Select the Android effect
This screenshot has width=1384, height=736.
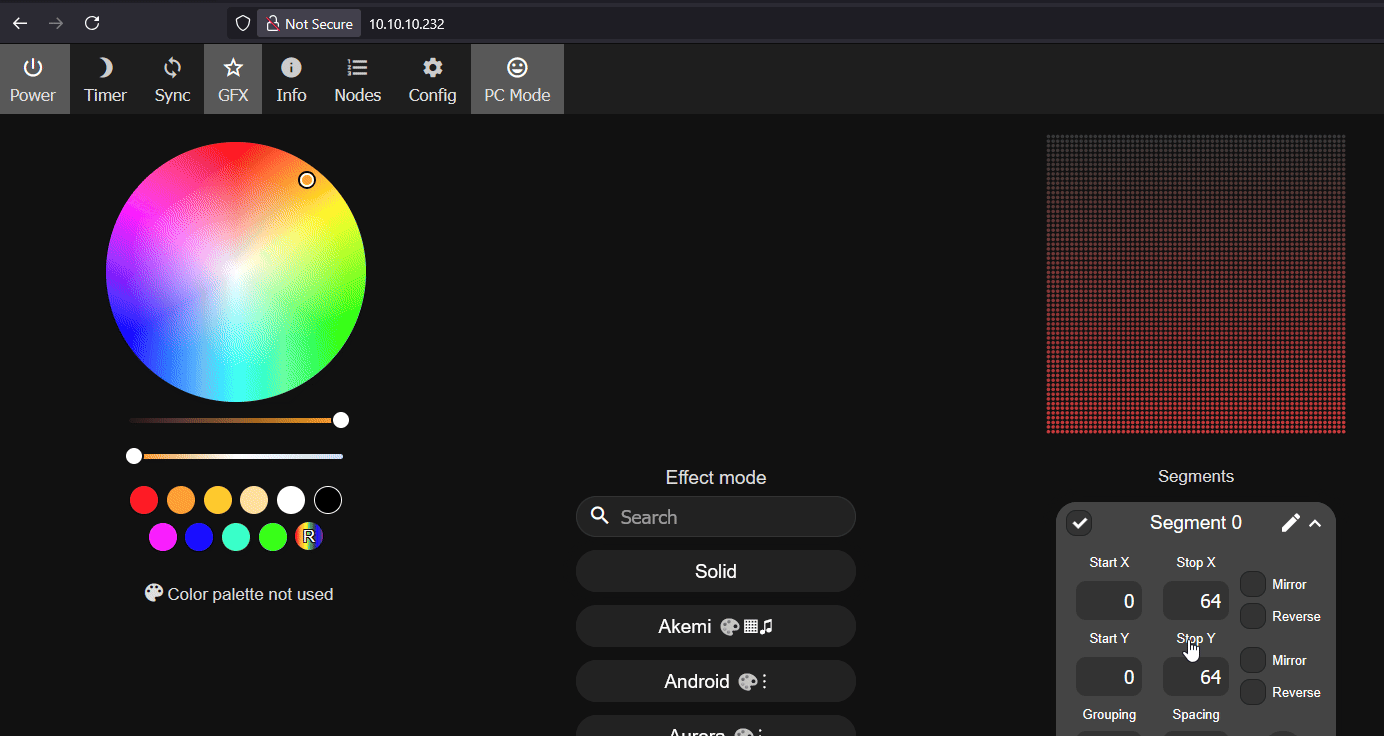tap(716, 682)
